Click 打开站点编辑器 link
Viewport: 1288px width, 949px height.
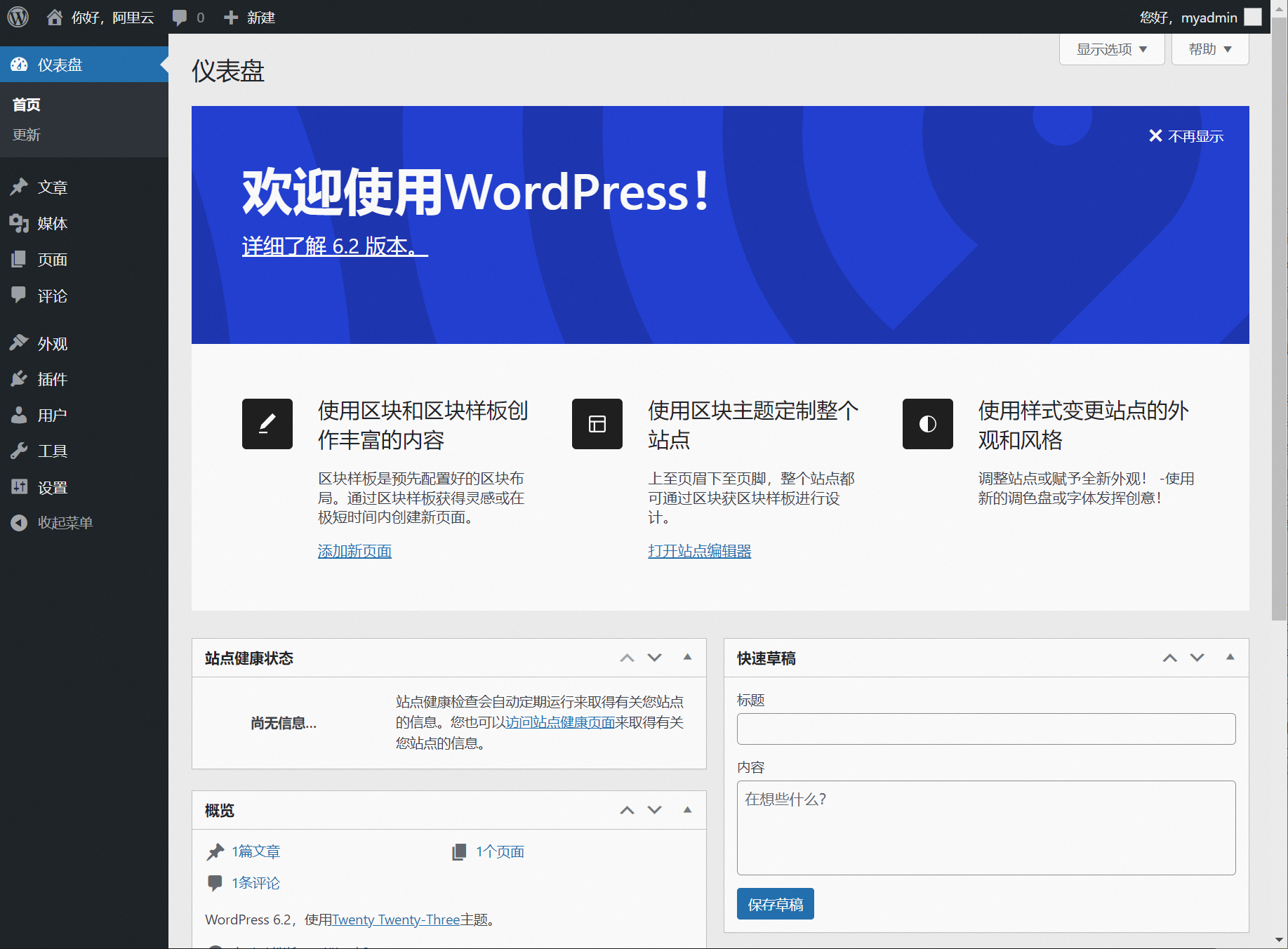(699, 551)
